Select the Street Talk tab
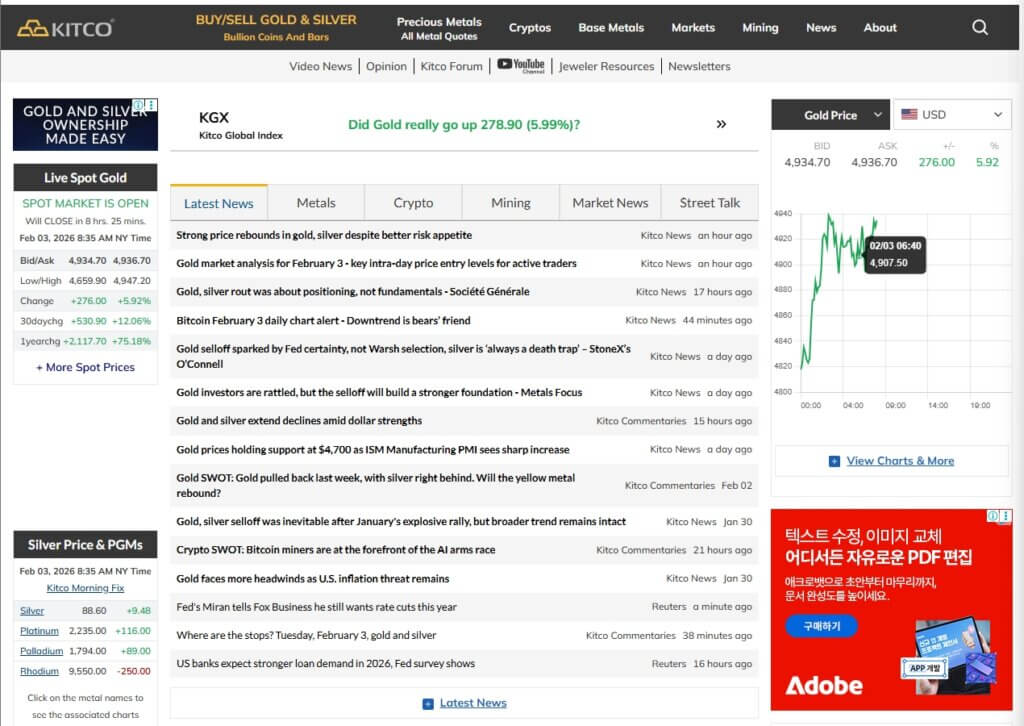Viewport: 1024px width, 726px height. click(x=710, y=203)
